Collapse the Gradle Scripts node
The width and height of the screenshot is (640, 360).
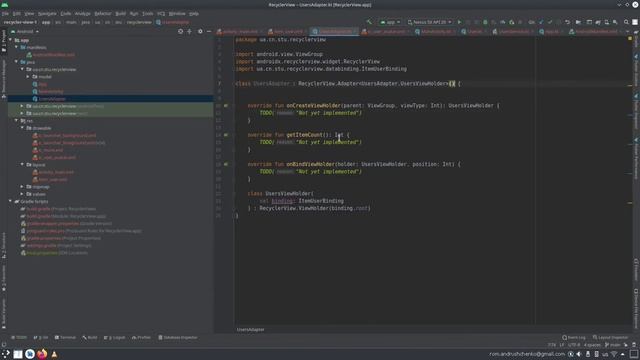point(11,201)
